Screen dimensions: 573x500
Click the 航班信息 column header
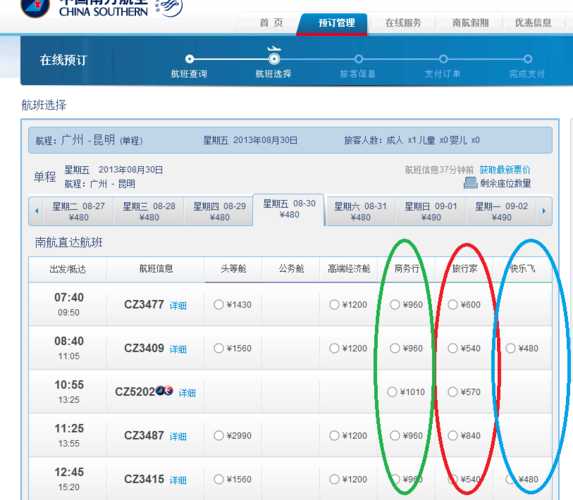pyautogui.click(x=156, y=269)
